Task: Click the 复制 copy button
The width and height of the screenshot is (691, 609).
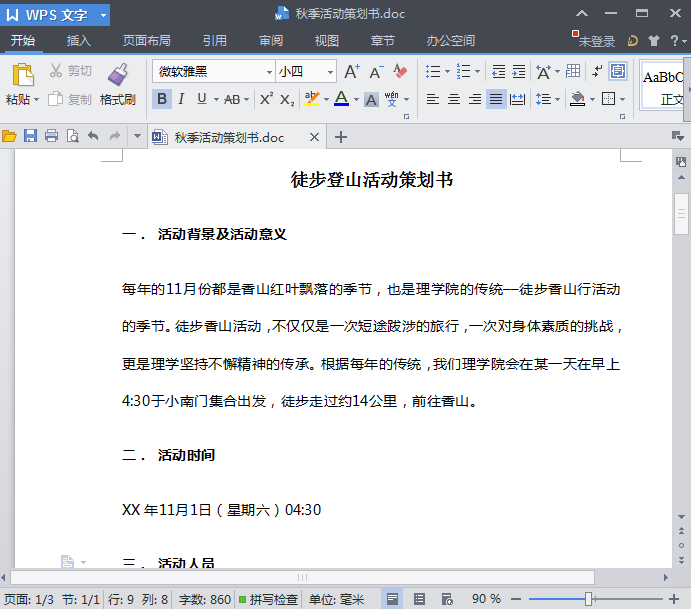Action: 70,99
